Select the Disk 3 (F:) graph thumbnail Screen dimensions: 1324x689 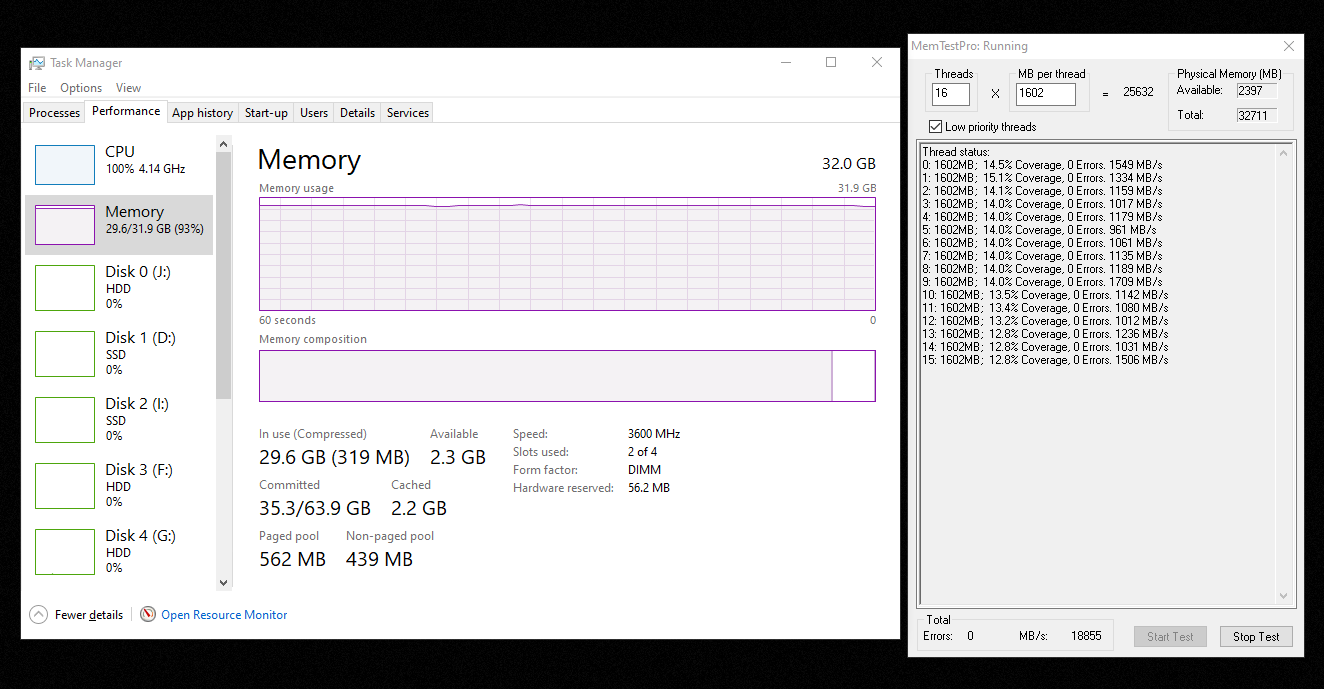[x=65, y=486]
